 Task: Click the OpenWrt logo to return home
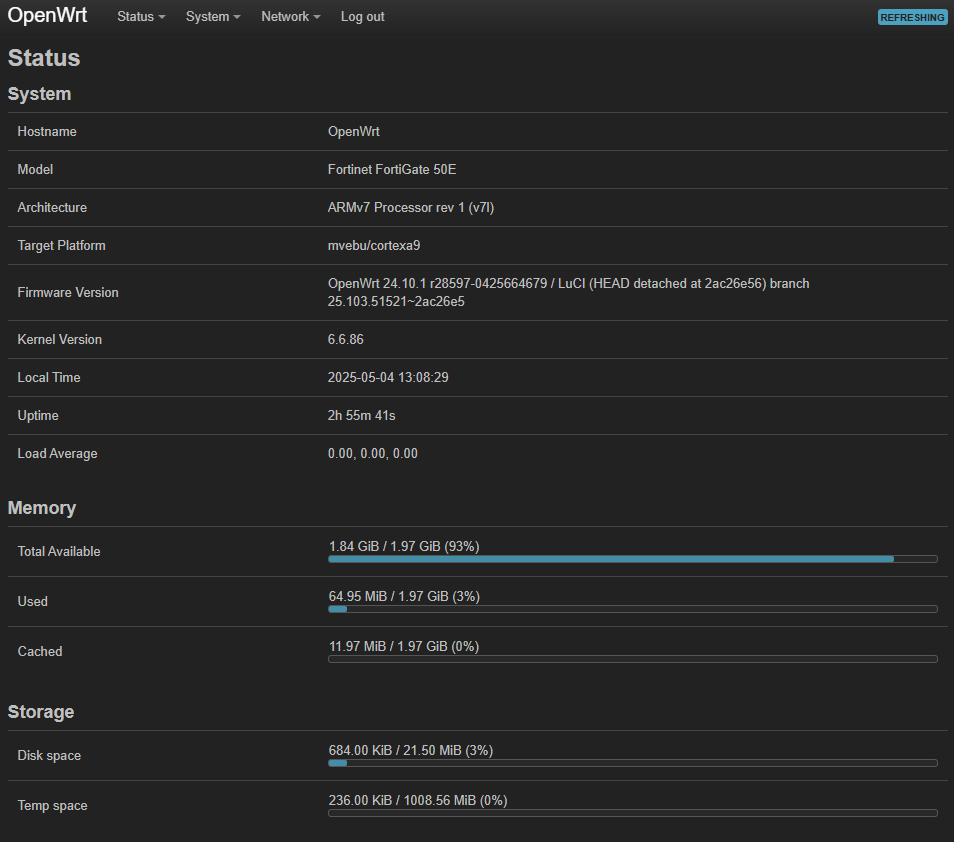tap(48, 16)
